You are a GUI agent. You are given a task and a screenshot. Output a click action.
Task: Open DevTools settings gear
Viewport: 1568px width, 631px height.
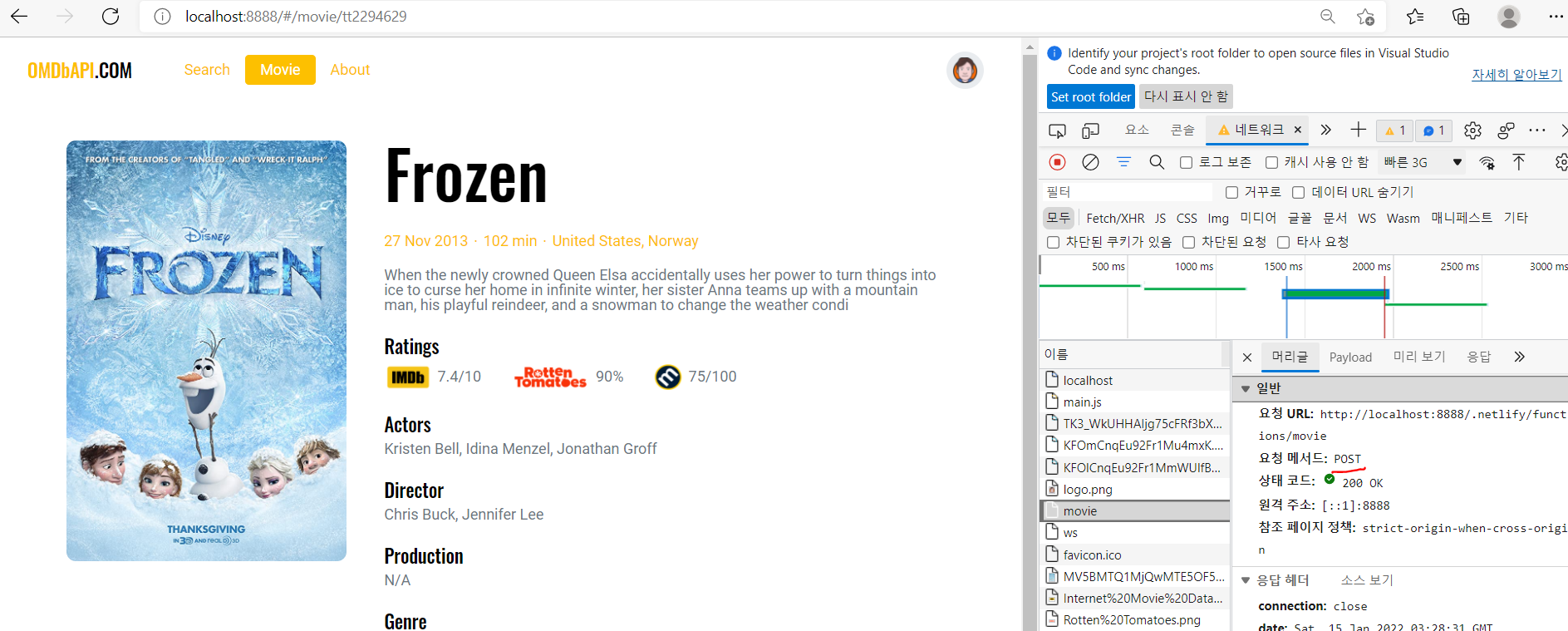pos(1472,131)
